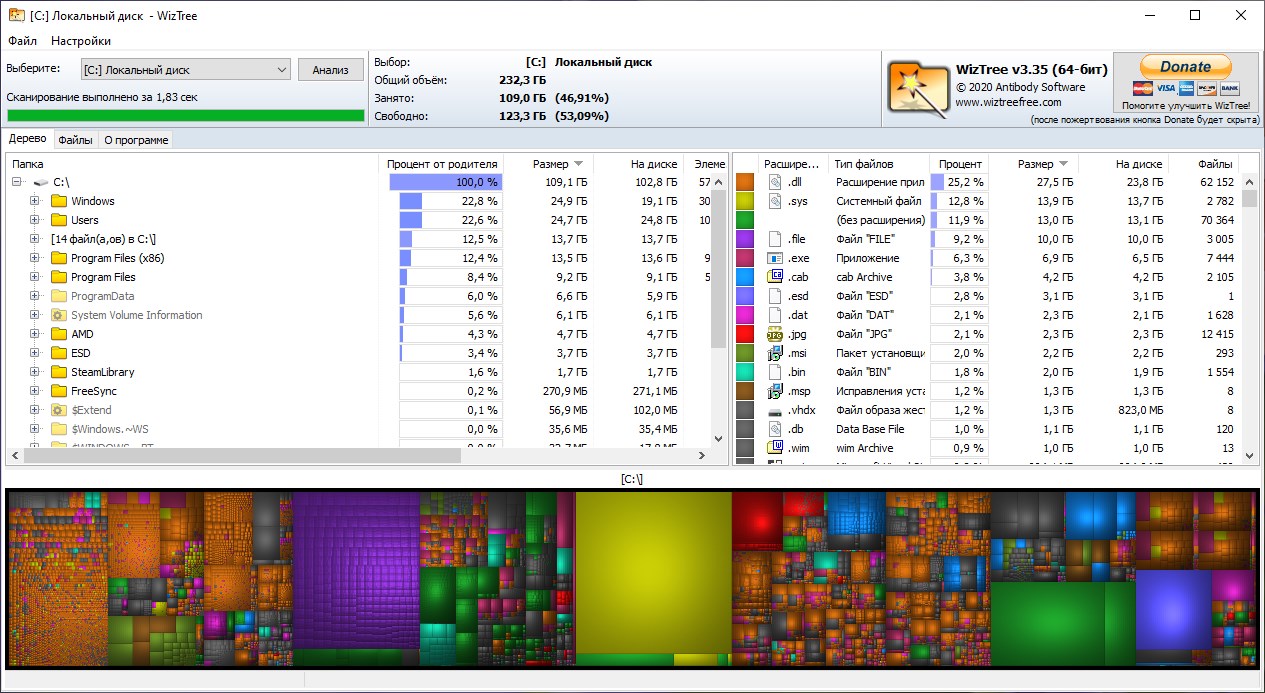Switch to the Файлы tab
1265x693 pixels.
point(75,140)
